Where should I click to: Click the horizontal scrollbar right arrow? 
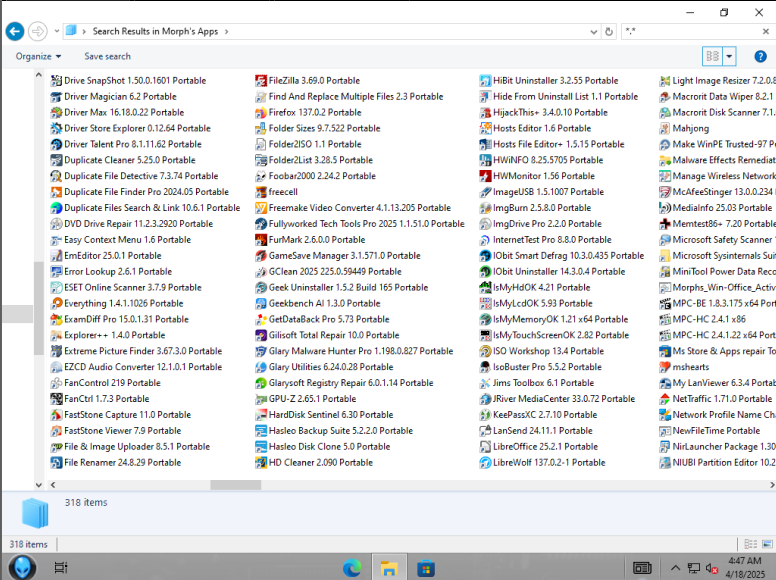tap(771, 485)
